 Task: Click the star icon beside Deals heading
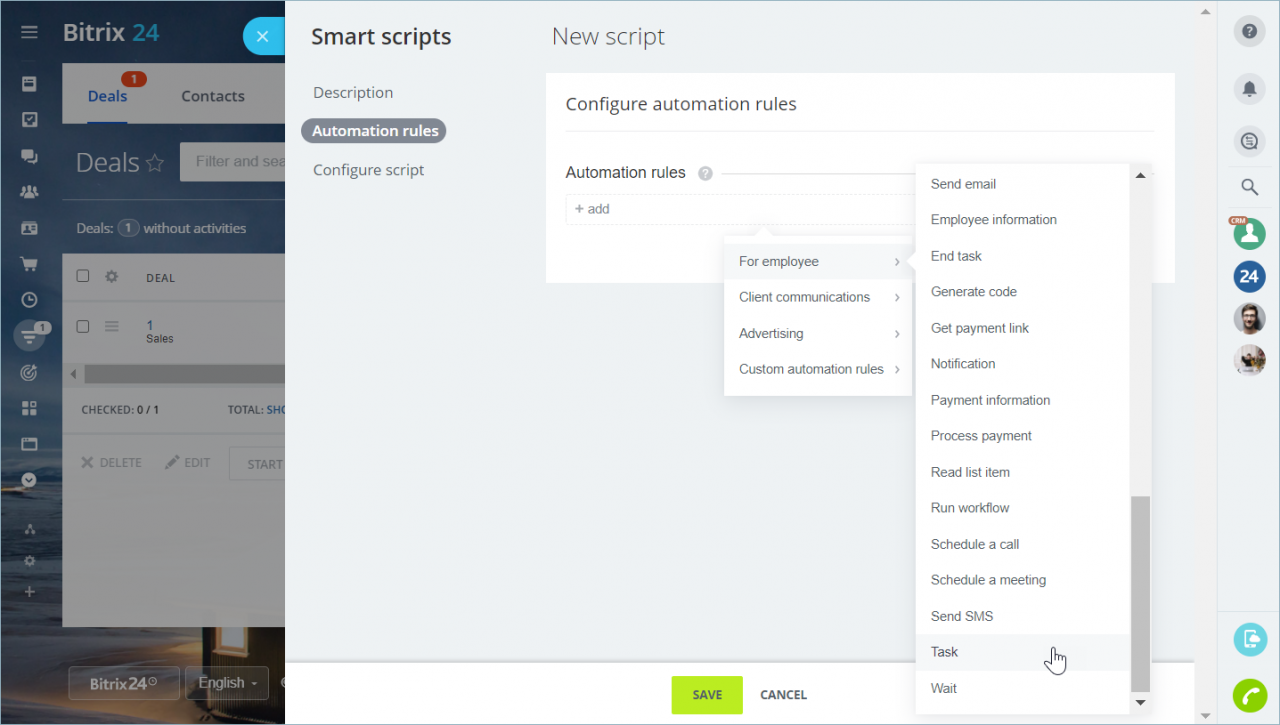(x=155, y=162)
